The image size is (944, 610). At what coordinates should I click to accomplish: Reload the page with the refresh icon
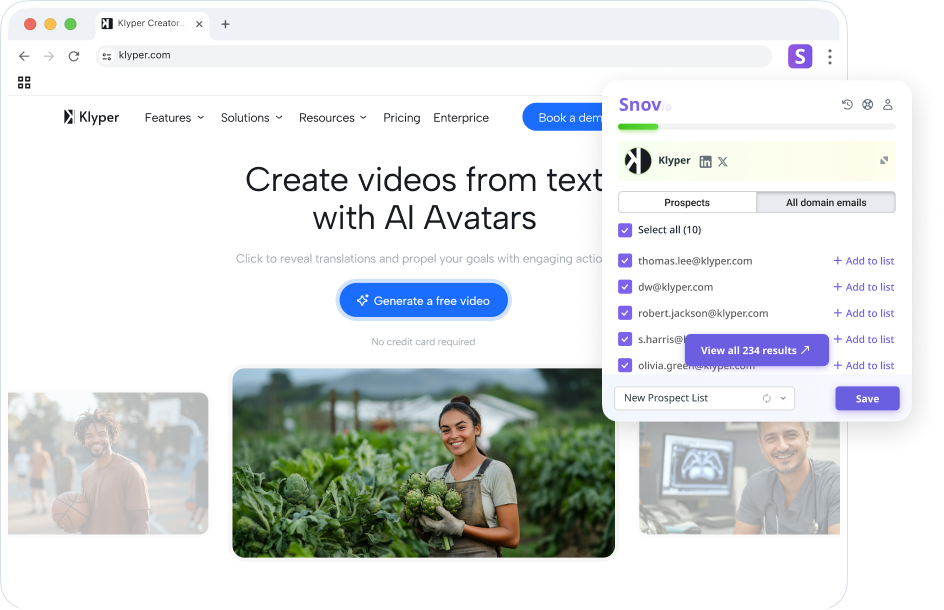click(74, 56)
